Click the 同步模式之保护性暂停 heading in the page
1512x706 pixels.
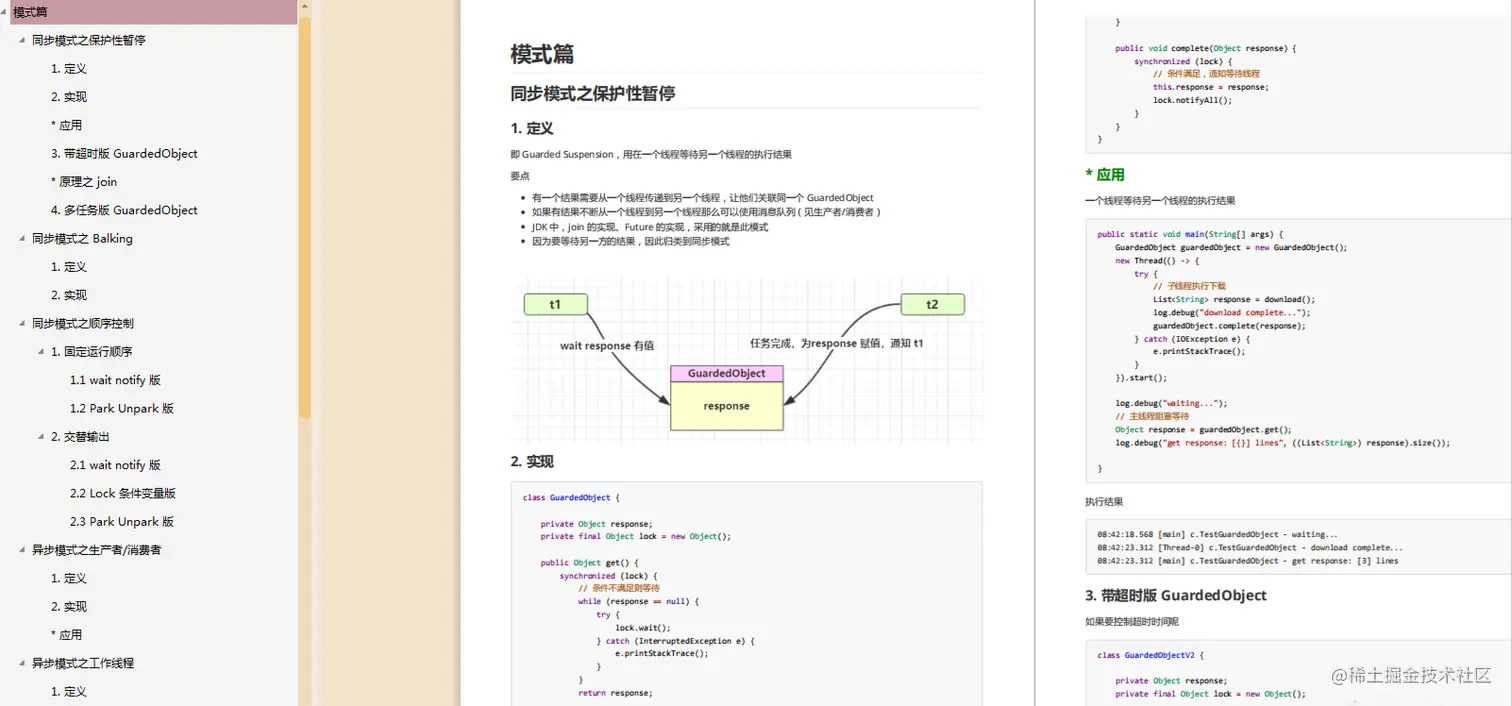(593, 94)
